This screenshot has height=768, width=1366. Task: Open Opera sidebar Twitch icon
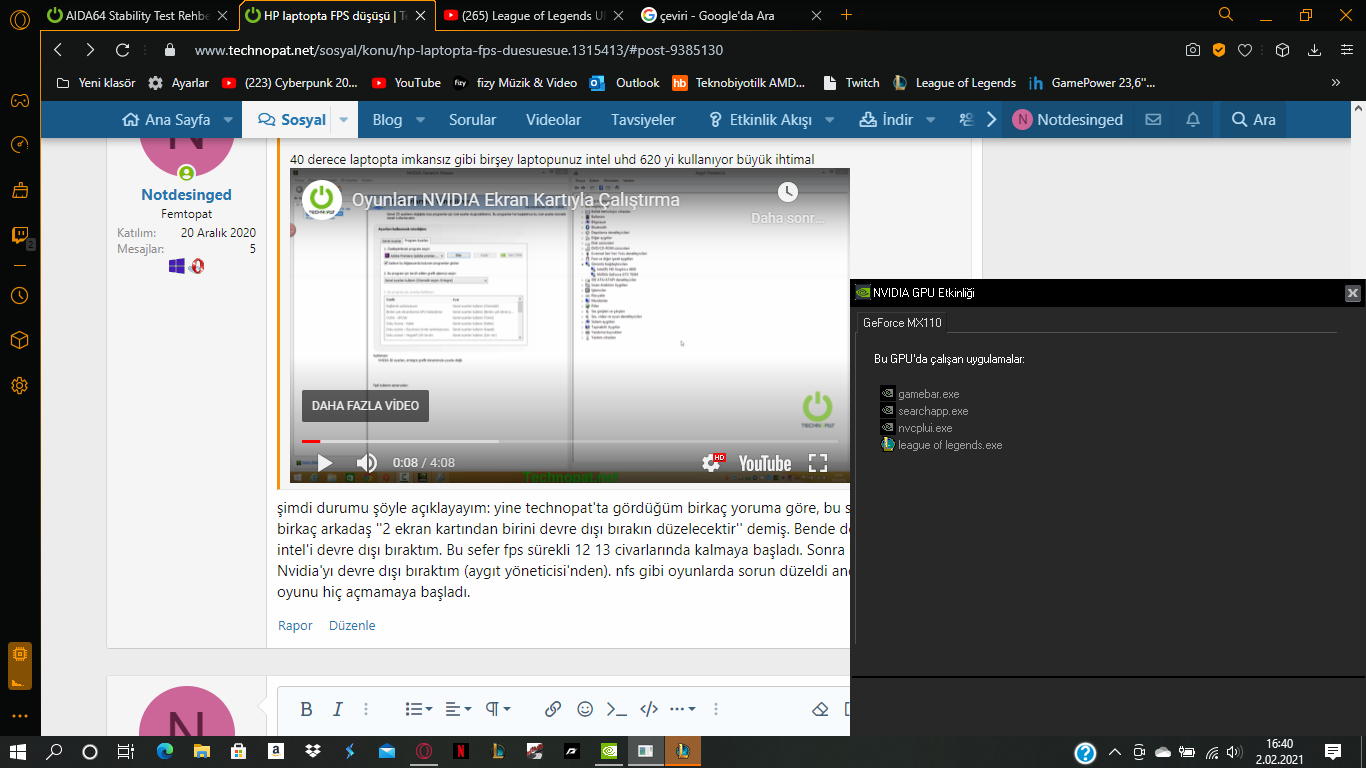(x=19, y=235)
